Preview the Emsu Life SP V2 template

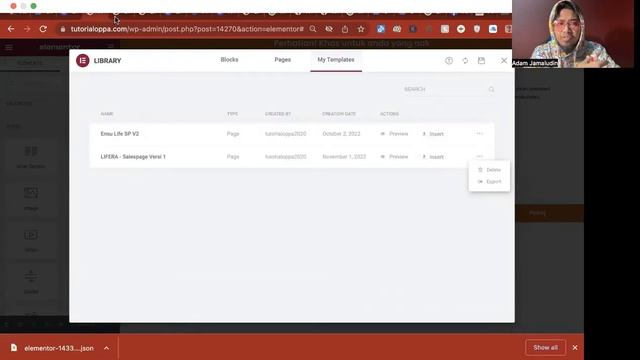(394, 134)
